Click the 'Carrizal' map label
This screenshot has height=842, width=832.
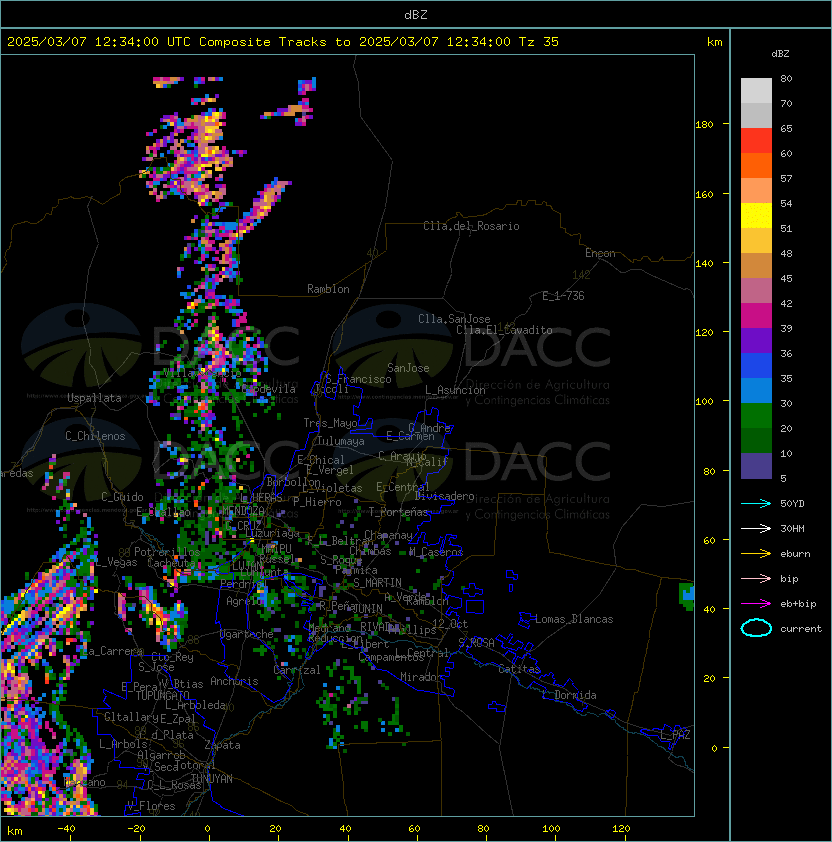297,670
